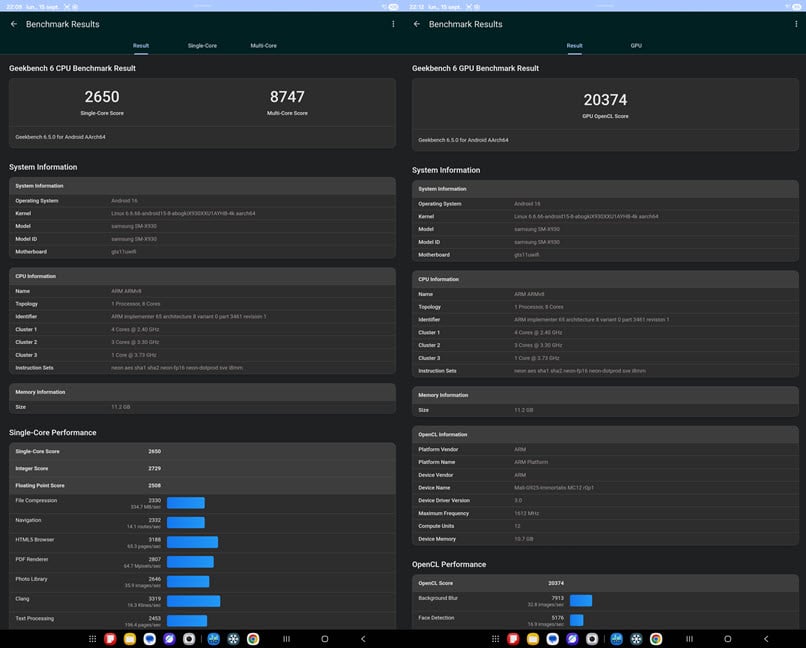Click the Clang score progress bar
The width and height of the screenshot is (806, 648).
[193, 601]
